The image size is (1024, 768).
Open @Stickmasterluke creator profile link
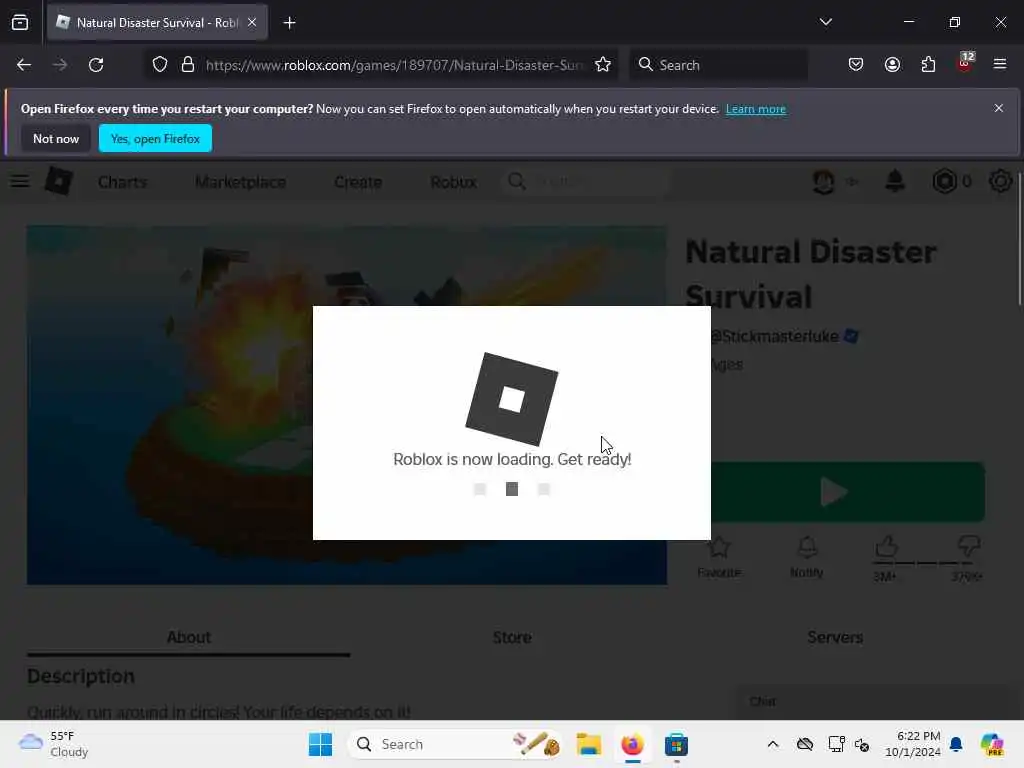click(774, 336)
